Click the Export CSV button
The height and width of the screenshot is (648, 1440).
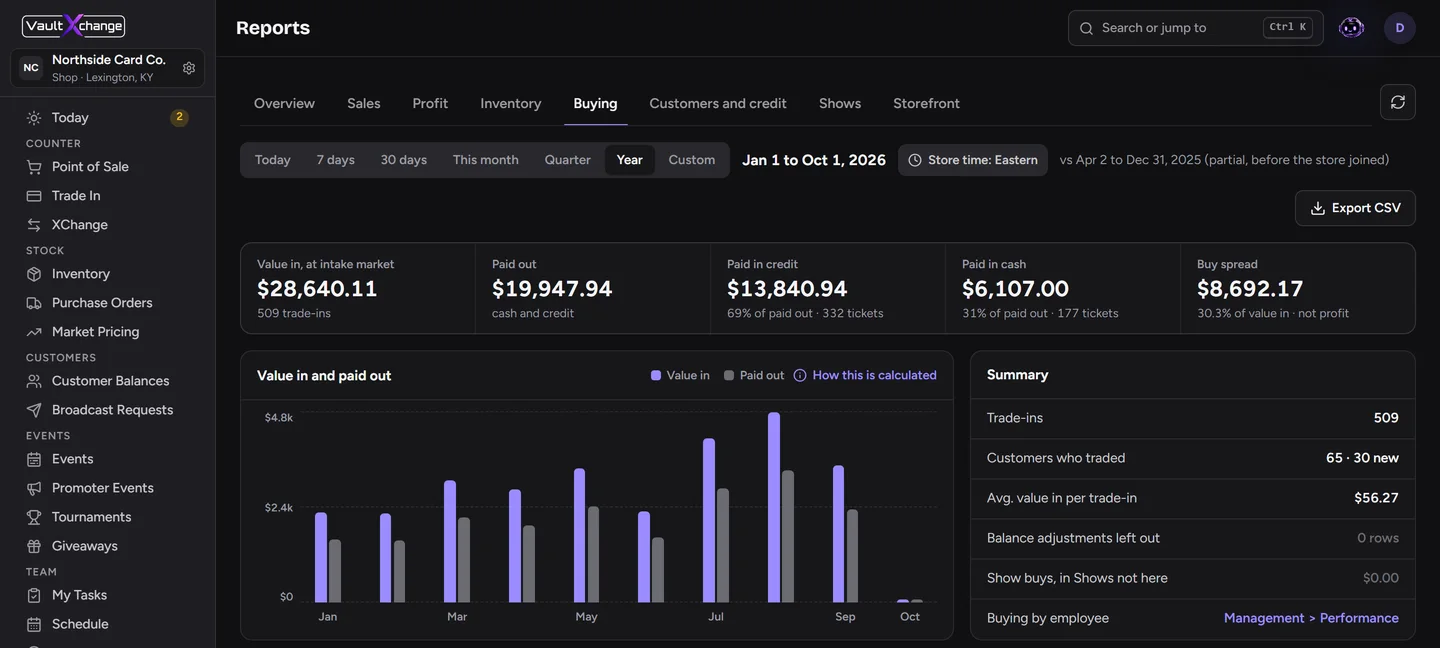coord(1355,208)
